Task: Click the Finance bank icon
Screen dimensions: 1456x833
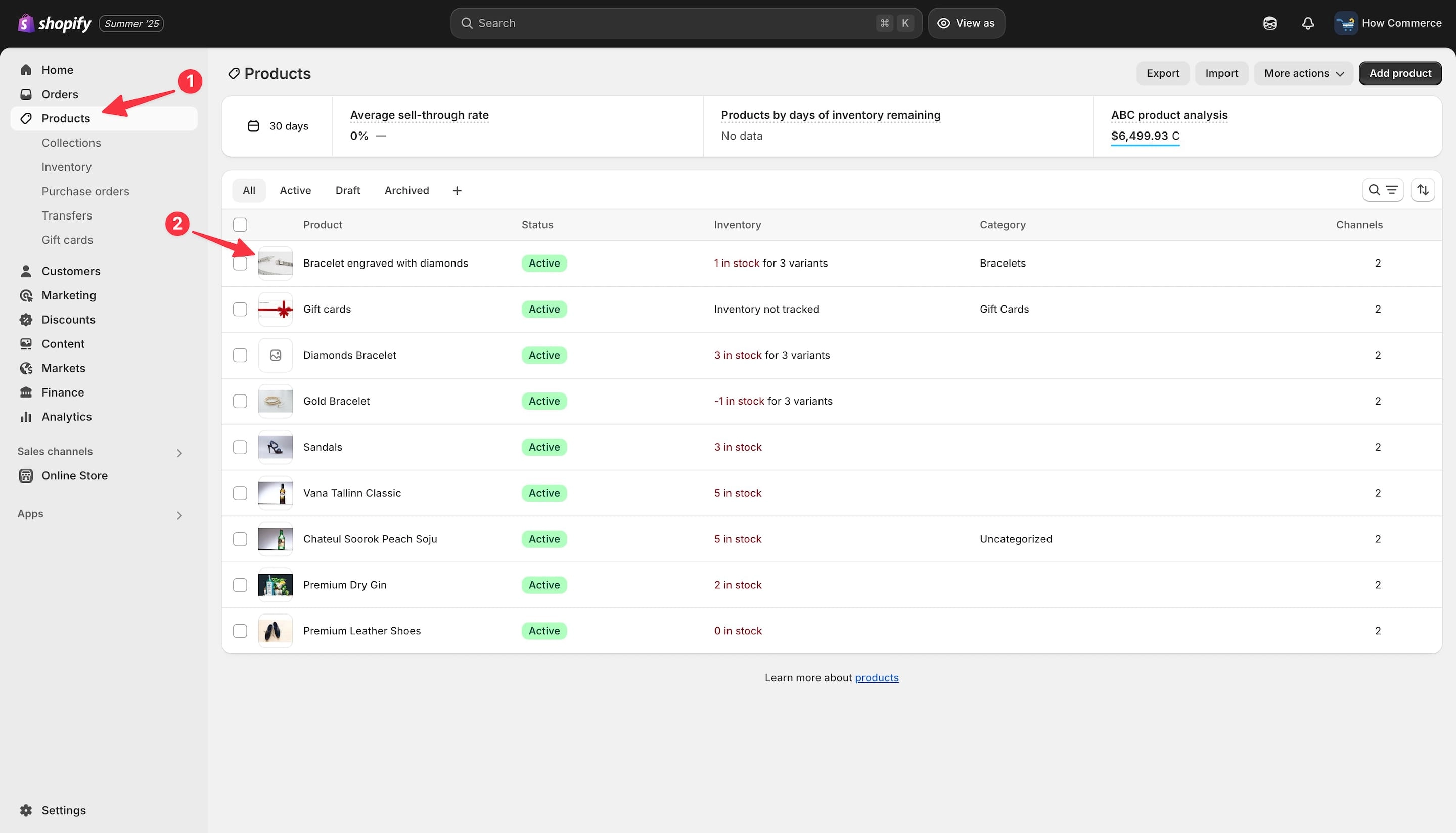Action: click(26, 392)
